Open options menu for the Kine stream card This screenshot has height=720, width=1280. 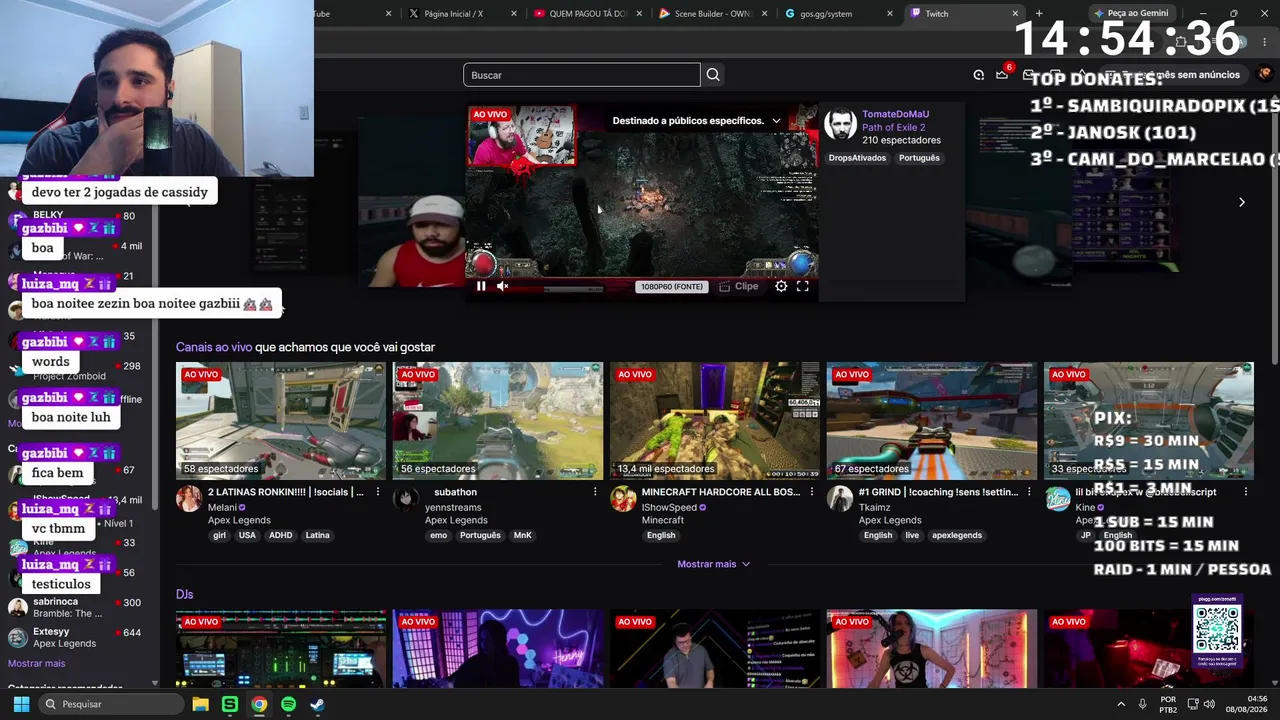point(1246,492)
